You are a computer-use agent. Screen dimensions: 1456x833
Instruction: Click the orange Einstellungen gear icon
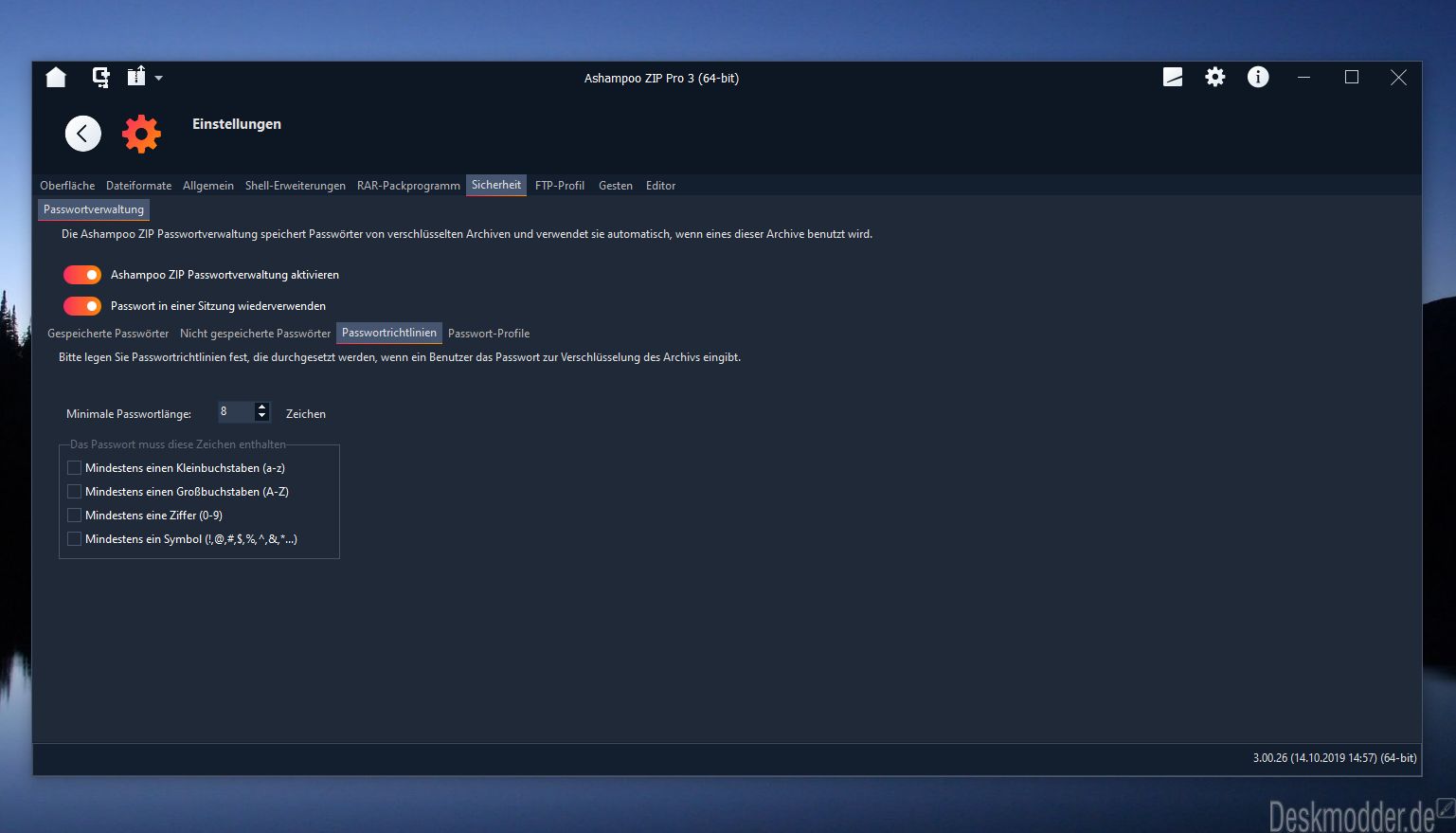click(142, 134)
